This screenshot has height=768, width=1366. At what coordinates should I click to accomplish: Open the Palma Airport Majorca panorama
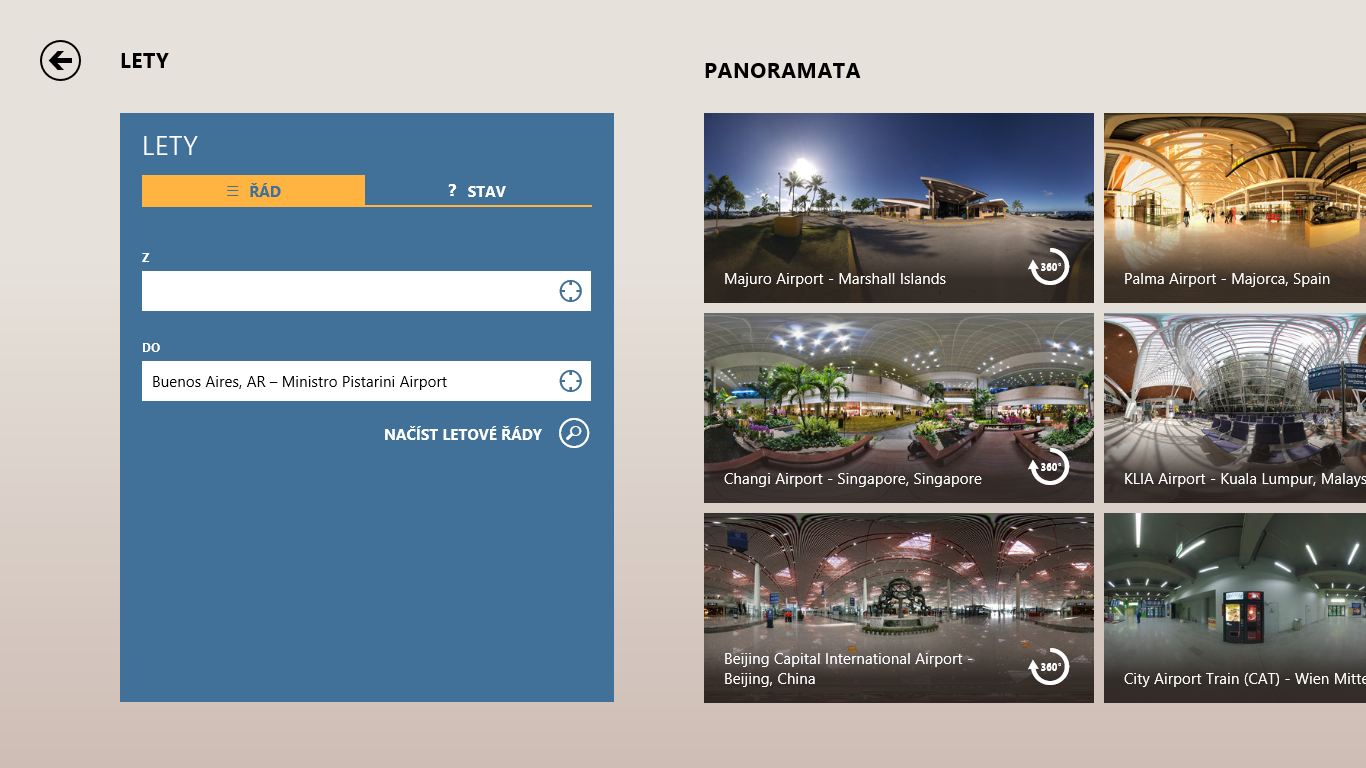coord(1234,207)
